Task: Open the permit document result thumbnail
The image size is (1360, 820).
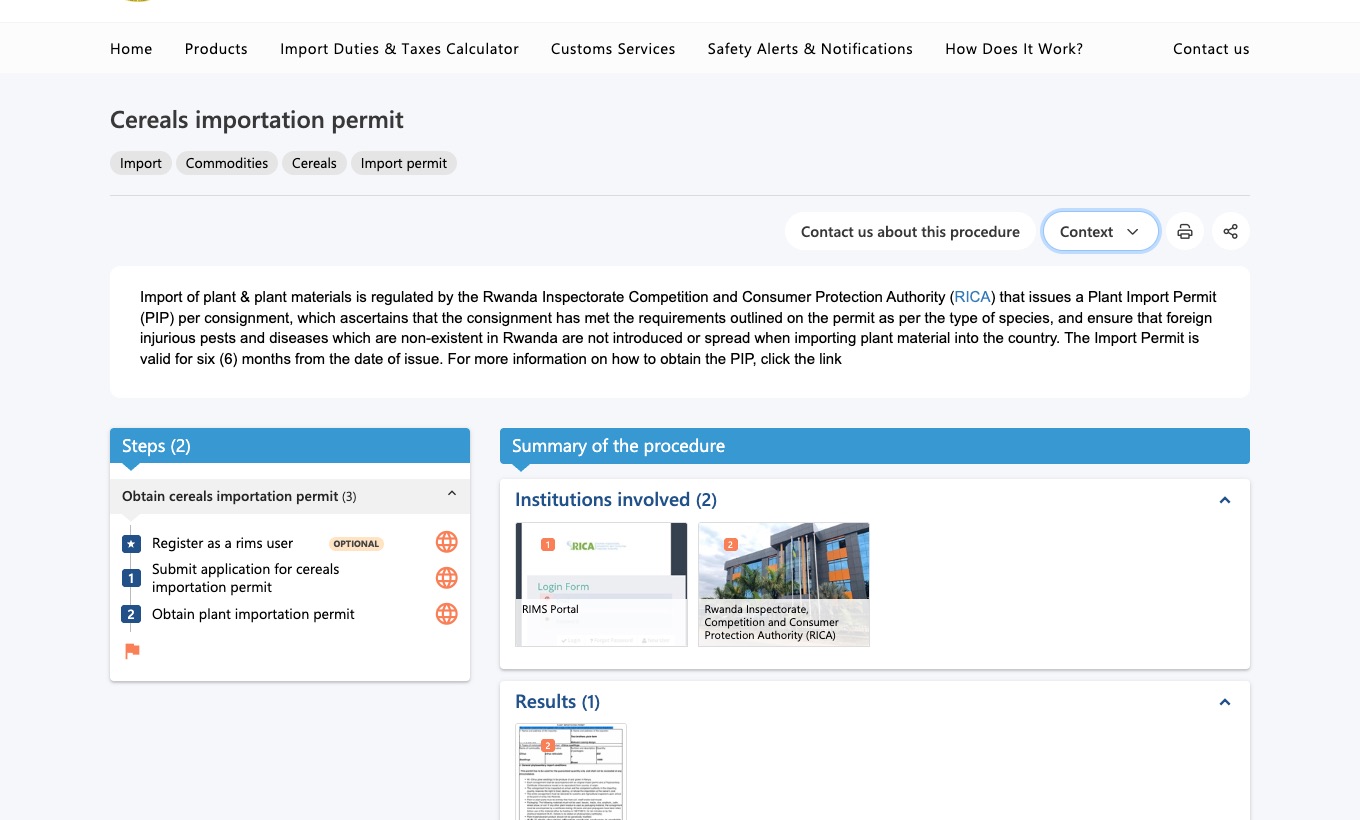Action: pyautogui.click(x=571, y=771)
